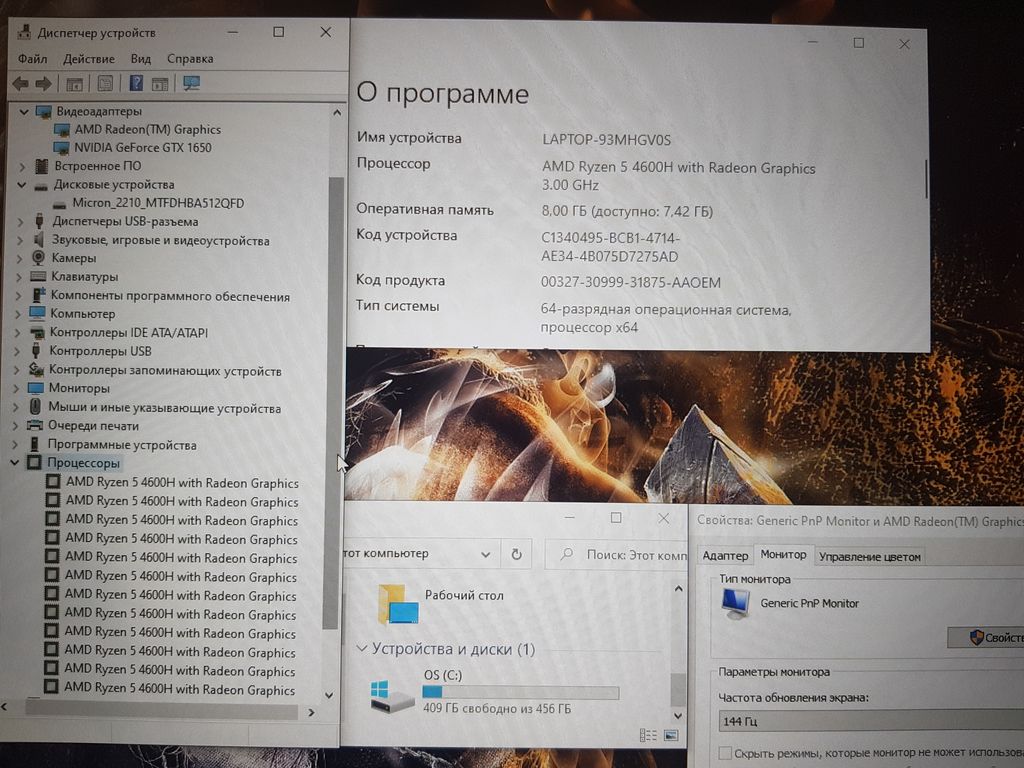Click the blue Help question mark icon
This screenshot has height=768, width=1024.
(x=136, y=84)
